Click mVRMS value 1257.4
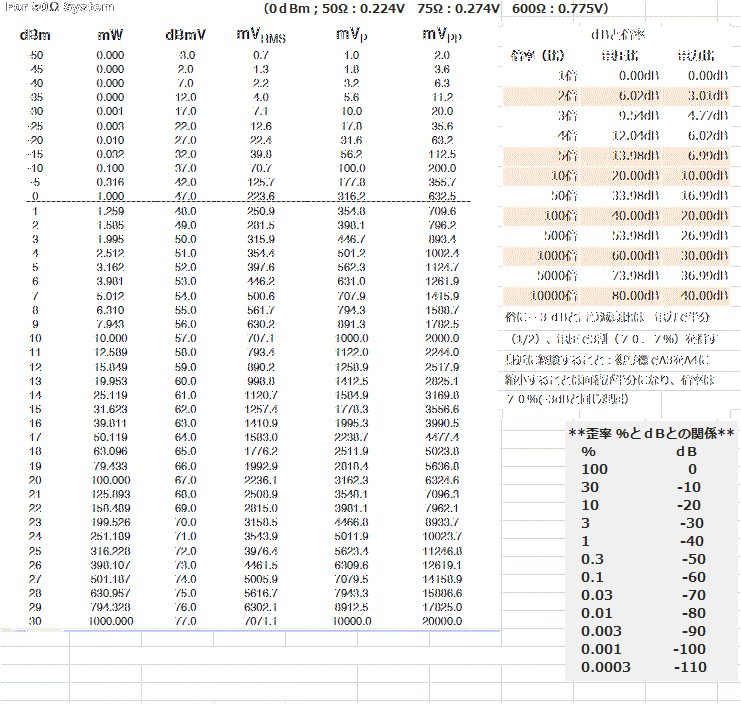This screenshot has width=741, height=704. pyautogui.click(x=261, y=409)
